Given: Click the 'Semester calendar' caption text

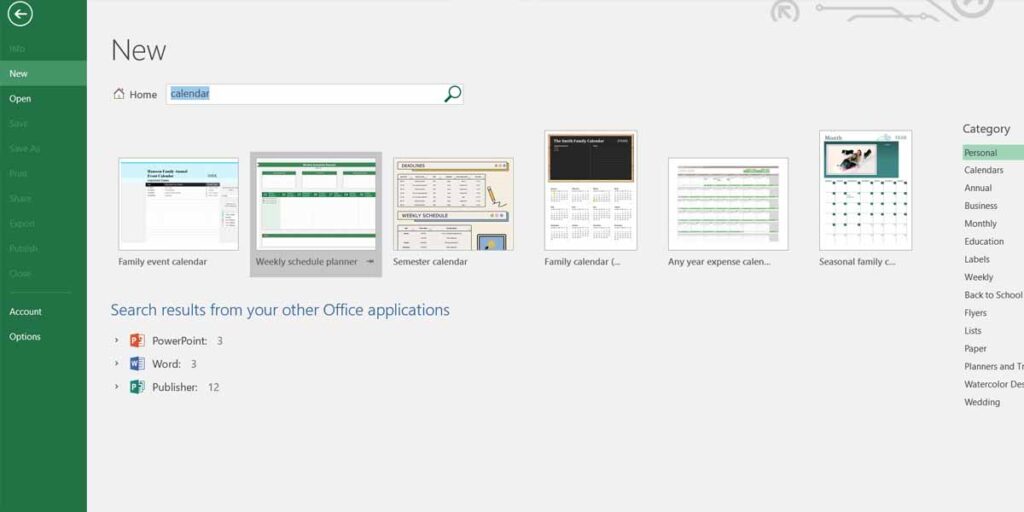Looking at the screenshot, I should [x=430, y=262].
